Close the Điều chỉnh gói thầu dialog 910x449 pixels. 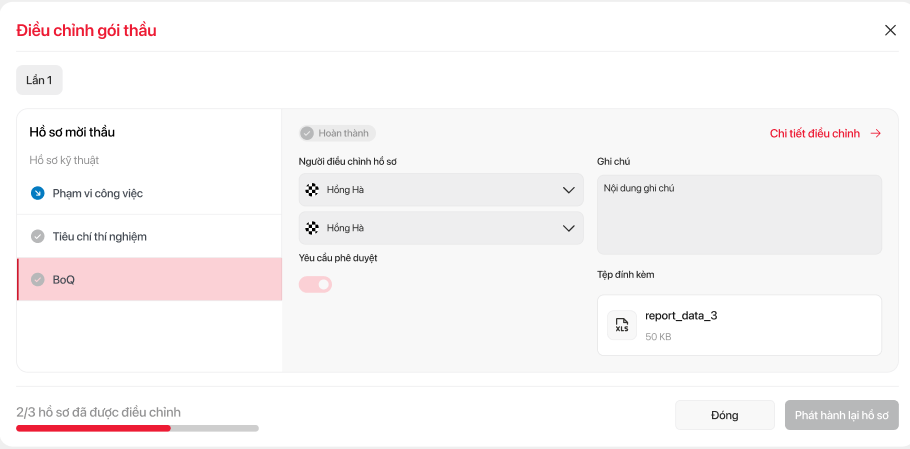(x=890, y=30)
